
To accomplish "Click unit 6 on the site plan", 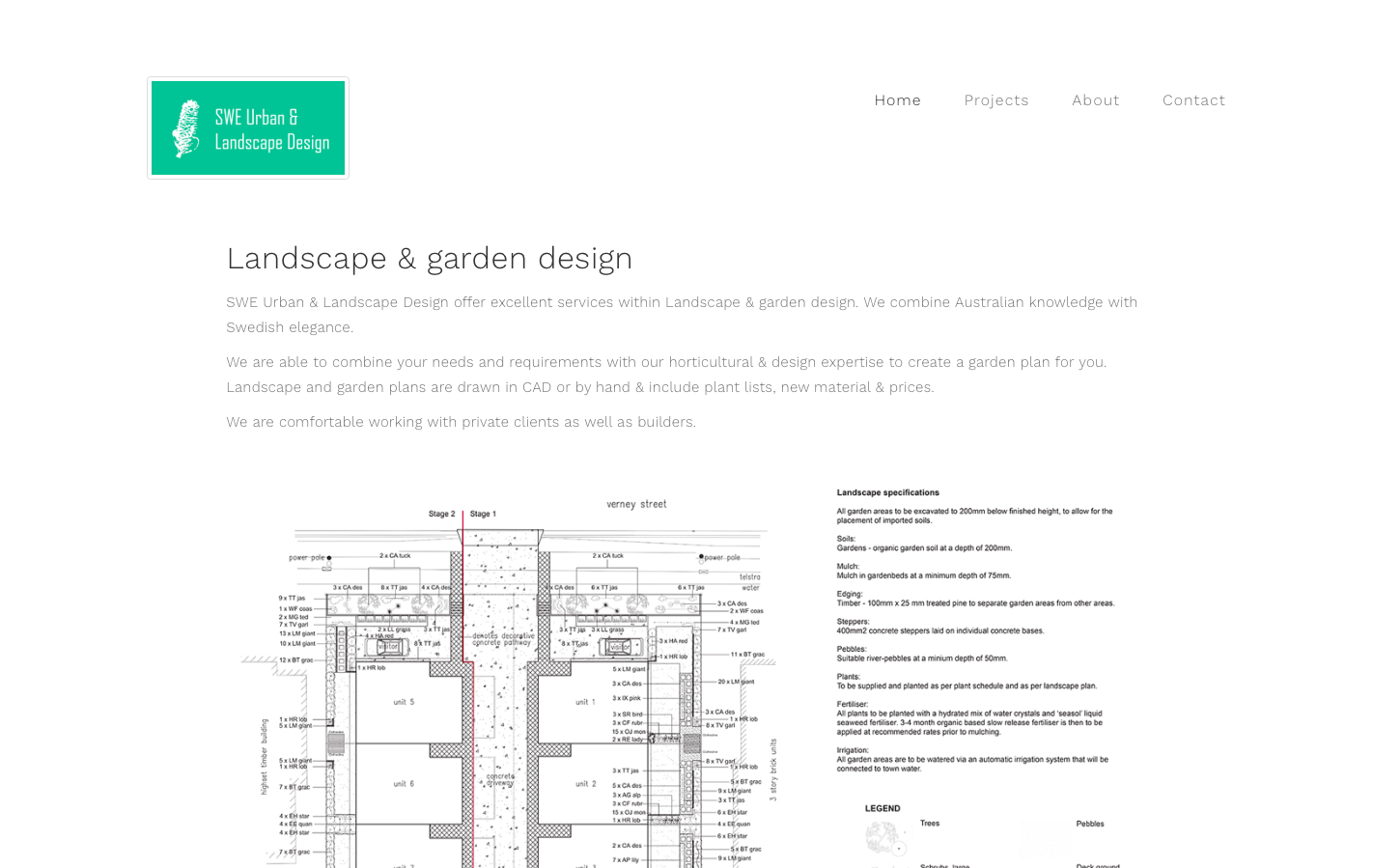I will [x=404, y=784].
